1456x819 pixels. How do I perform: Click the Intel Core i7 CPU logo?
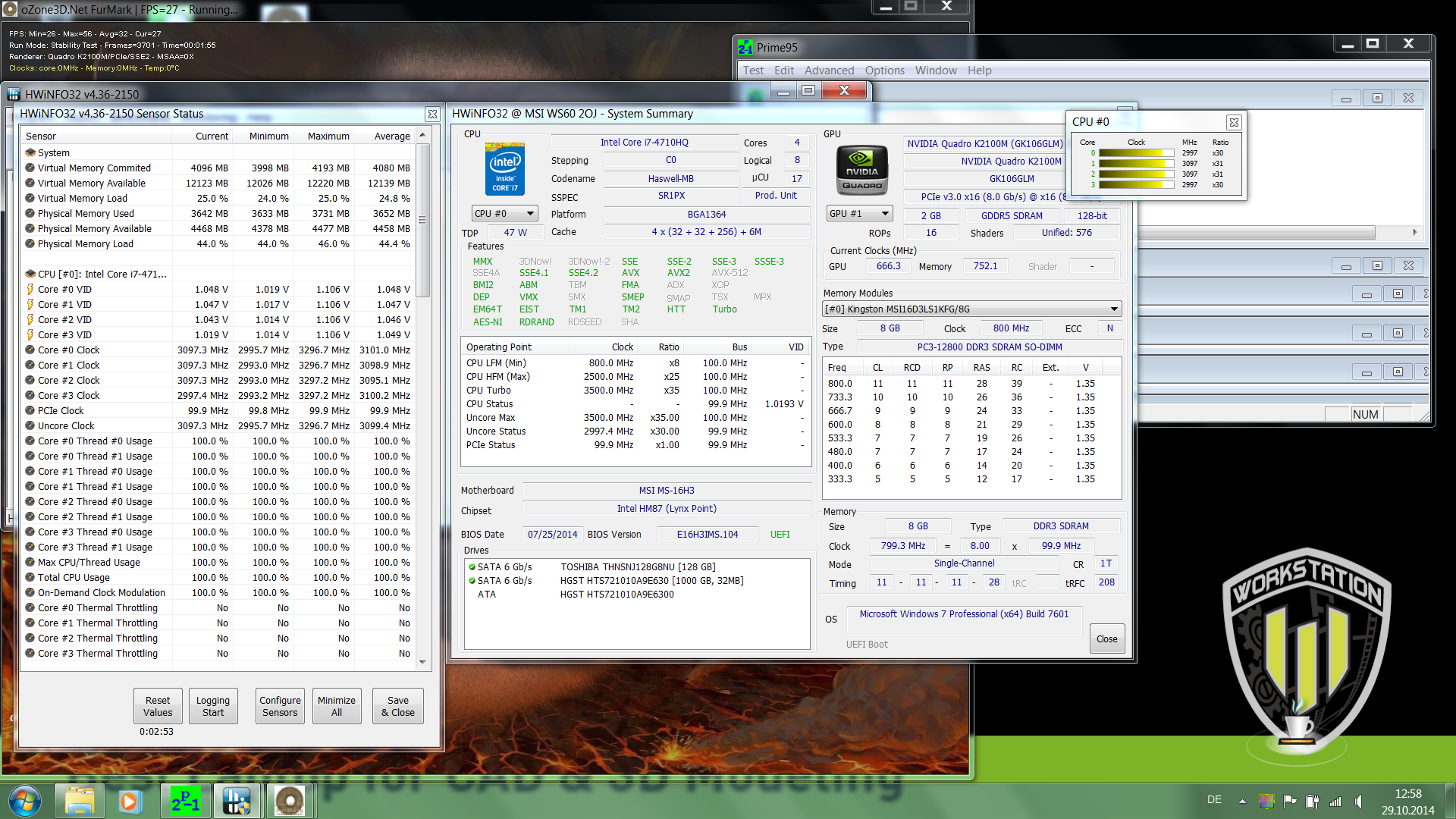click(504, 168)
